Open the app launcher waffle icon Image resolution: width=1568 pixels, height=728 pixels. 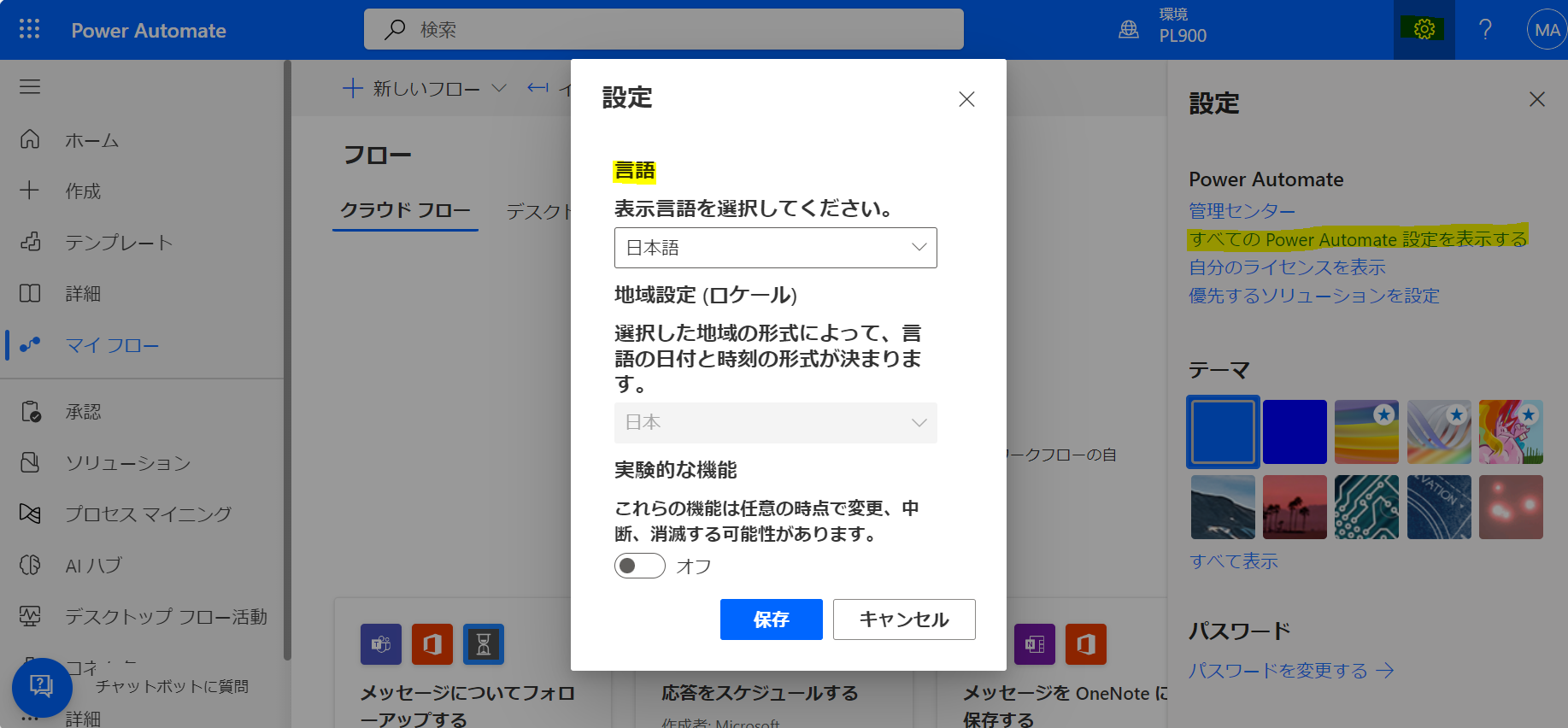coord(30,30)
